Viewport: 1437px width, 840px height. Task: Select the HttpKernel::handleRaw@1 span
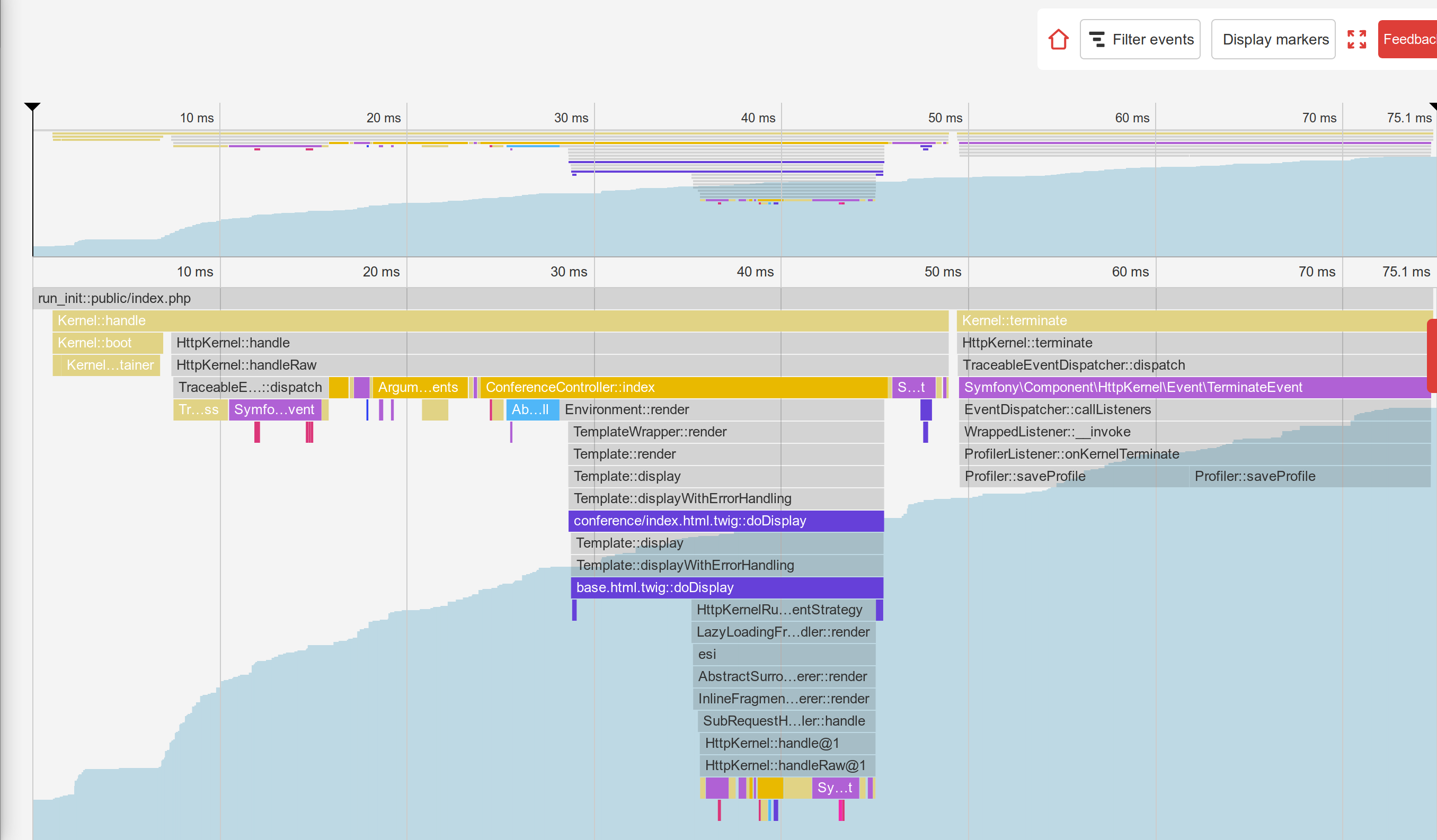tap(785, 765)
